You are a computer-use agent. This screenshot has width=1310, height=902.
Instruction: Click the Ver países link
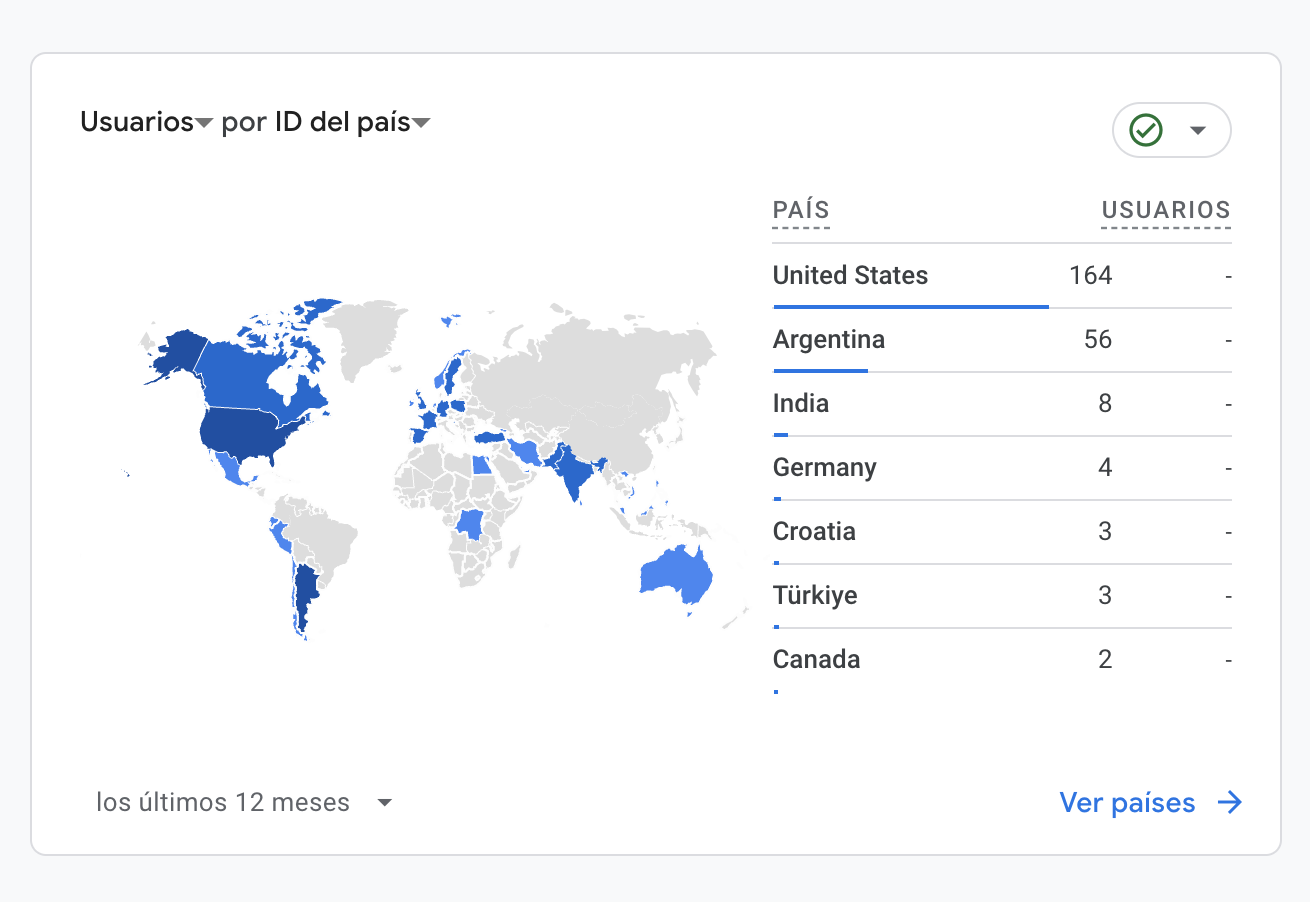tap(1127, 802)
